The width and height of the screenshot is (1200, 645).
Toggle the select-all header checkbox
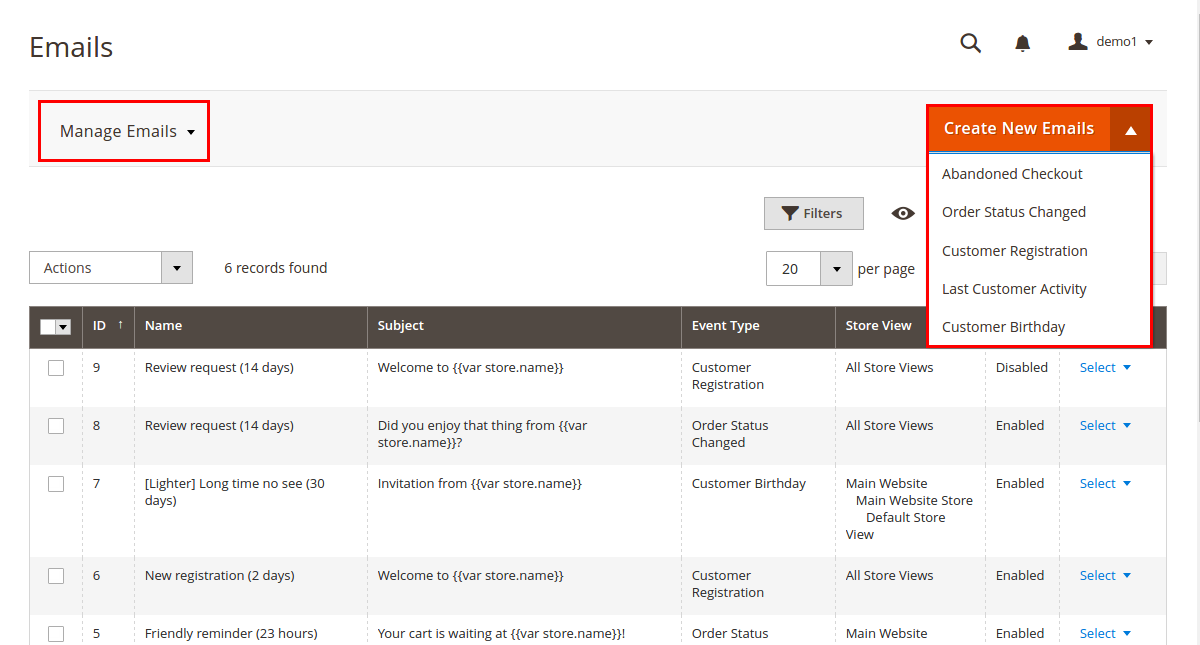(47, 326)
